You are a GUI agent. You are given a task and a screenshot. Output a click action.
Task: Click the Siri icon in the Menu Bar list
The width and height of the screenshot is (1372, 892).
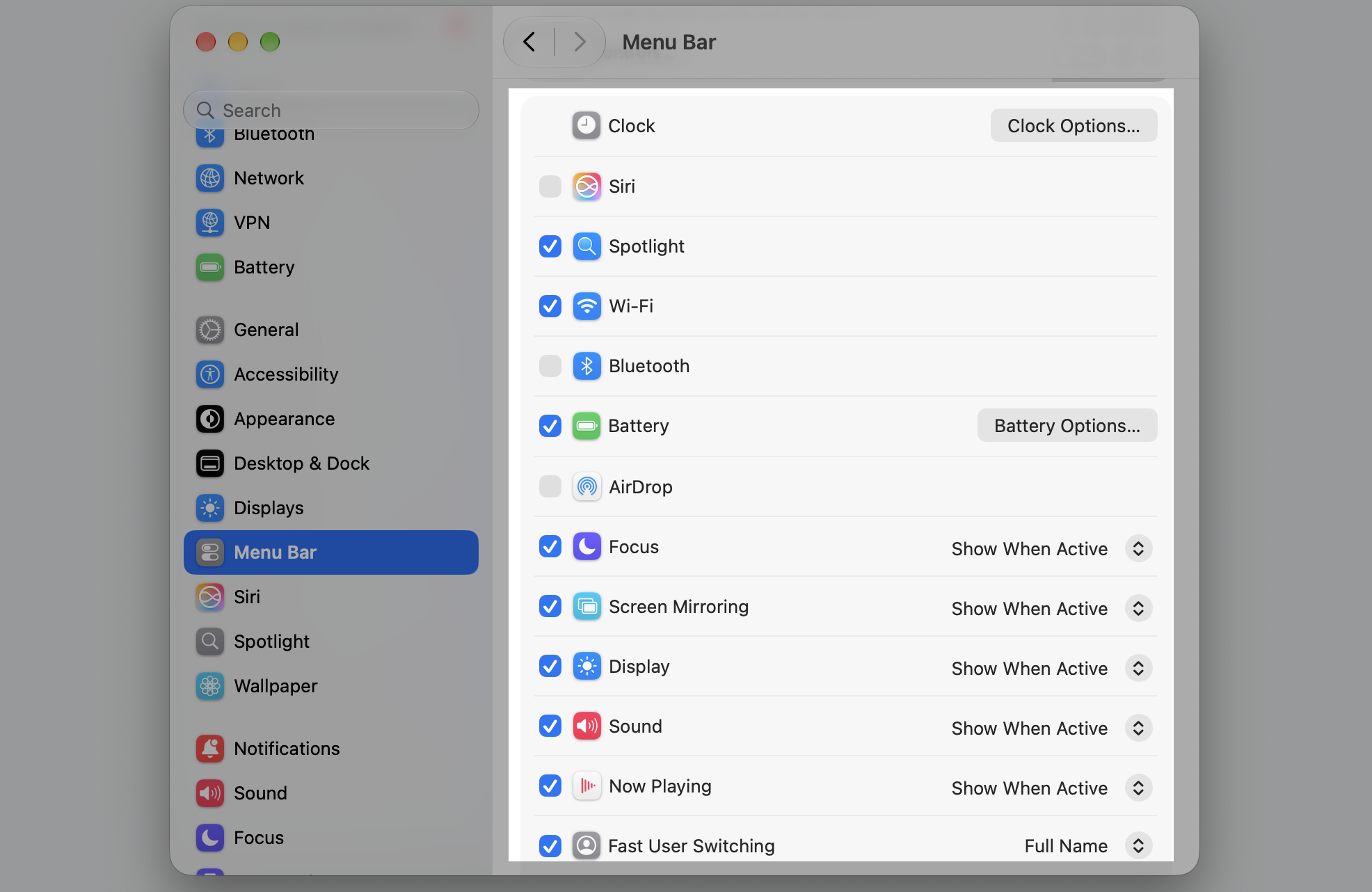(x=587, y=186)
